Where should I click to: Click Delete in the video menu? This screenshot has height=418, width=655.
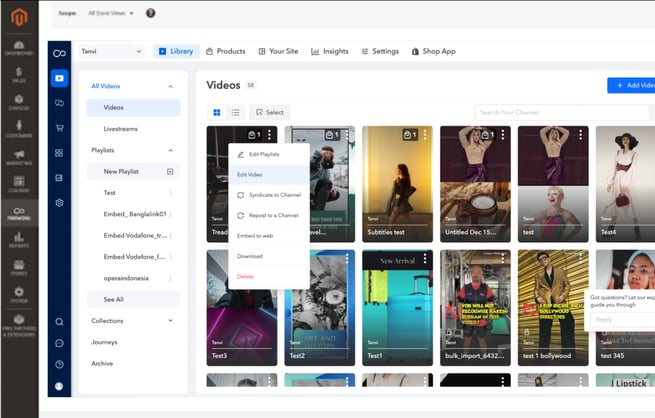coord(245,276)
